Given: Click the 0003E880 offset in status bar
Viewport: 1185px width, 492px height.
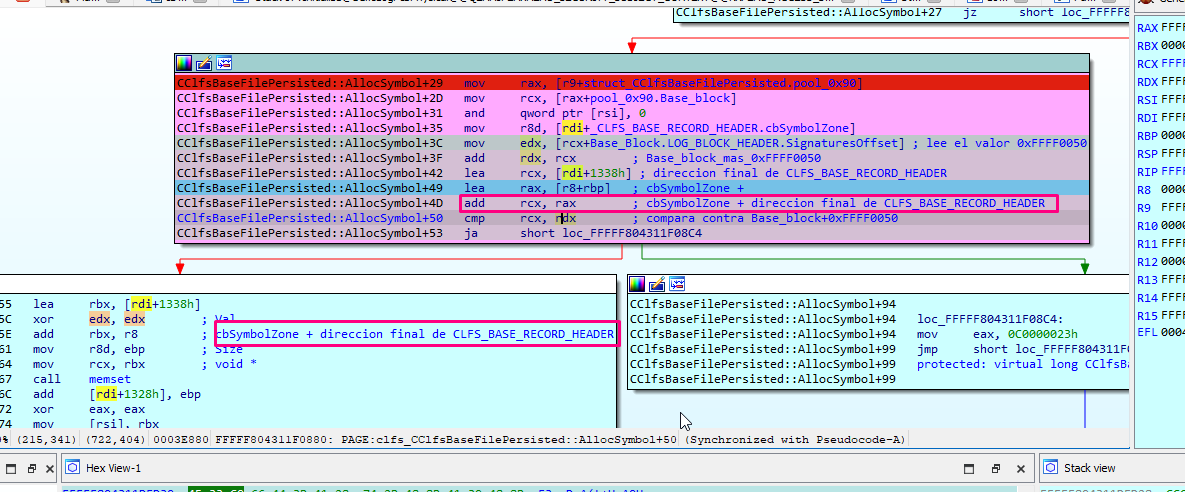Looking at the screenshot, I should pos(182,439).
